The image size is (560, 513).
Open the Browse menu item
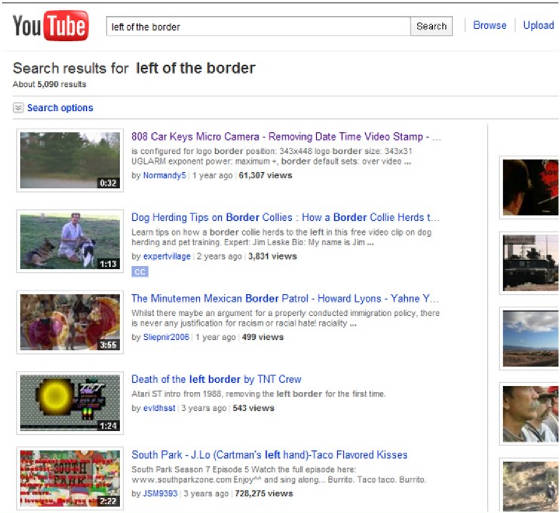pyautogui.click(x=490, y=25)
